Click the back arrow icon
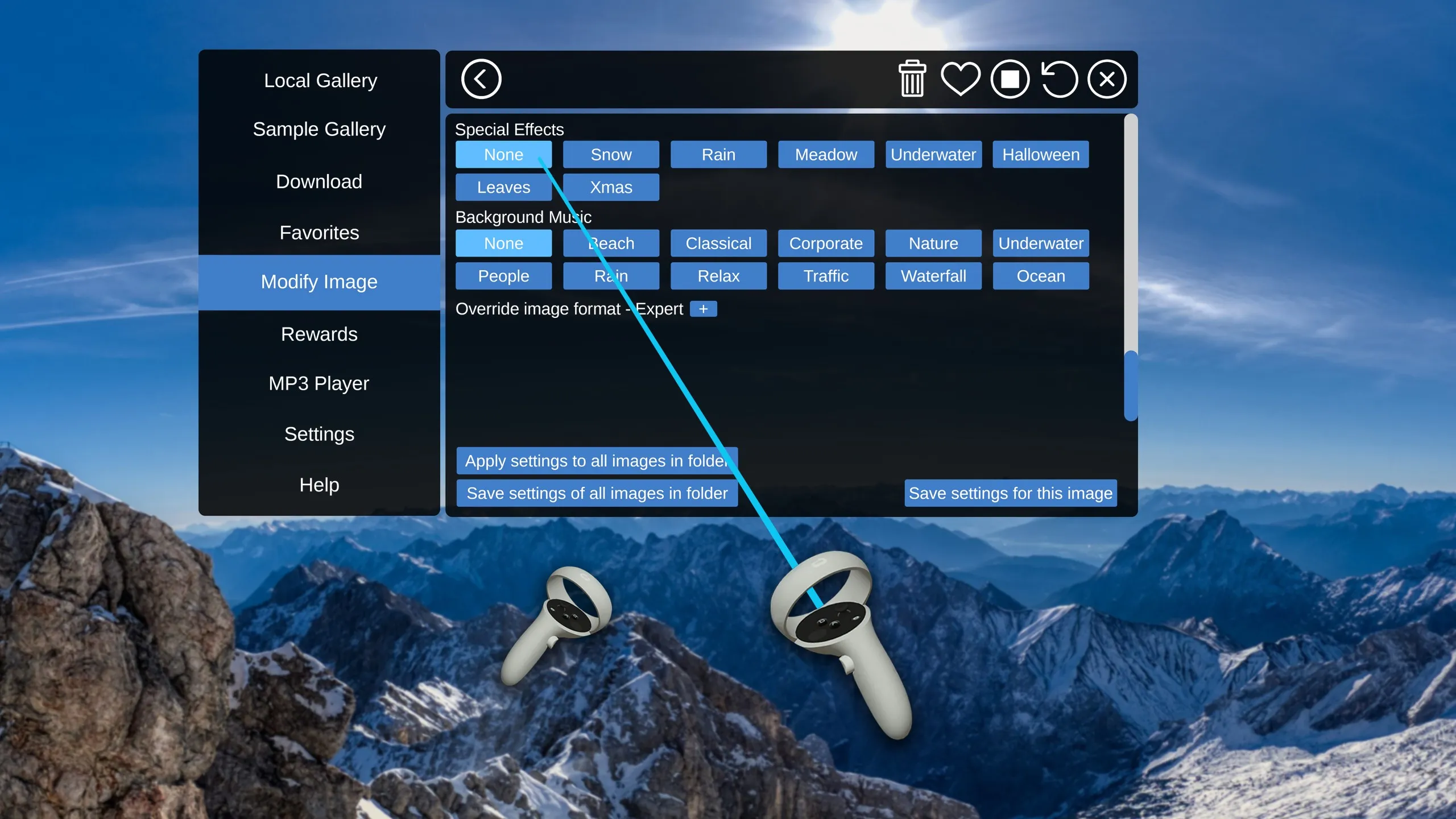 (481, 79)
